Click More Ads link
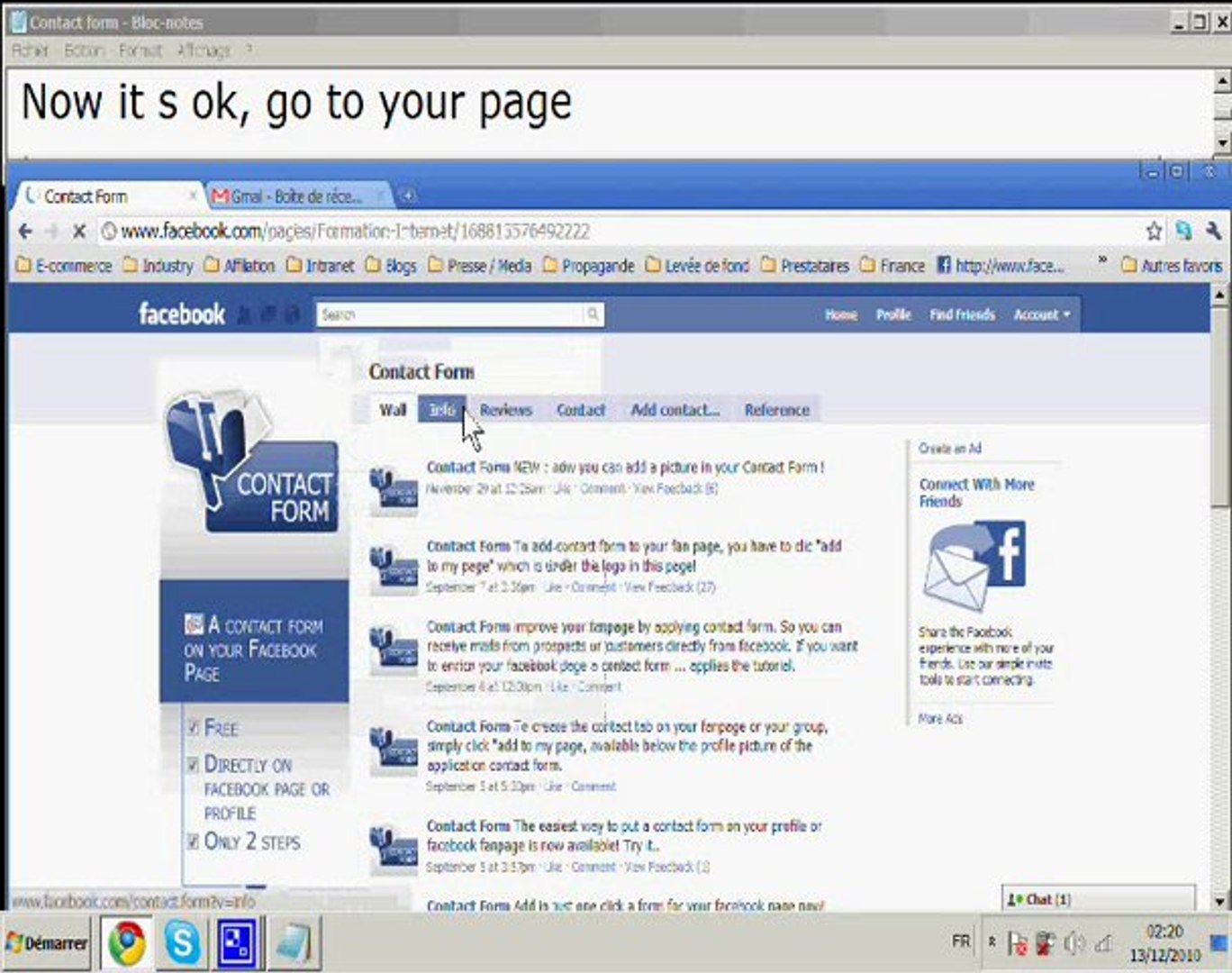 point(940,718)
